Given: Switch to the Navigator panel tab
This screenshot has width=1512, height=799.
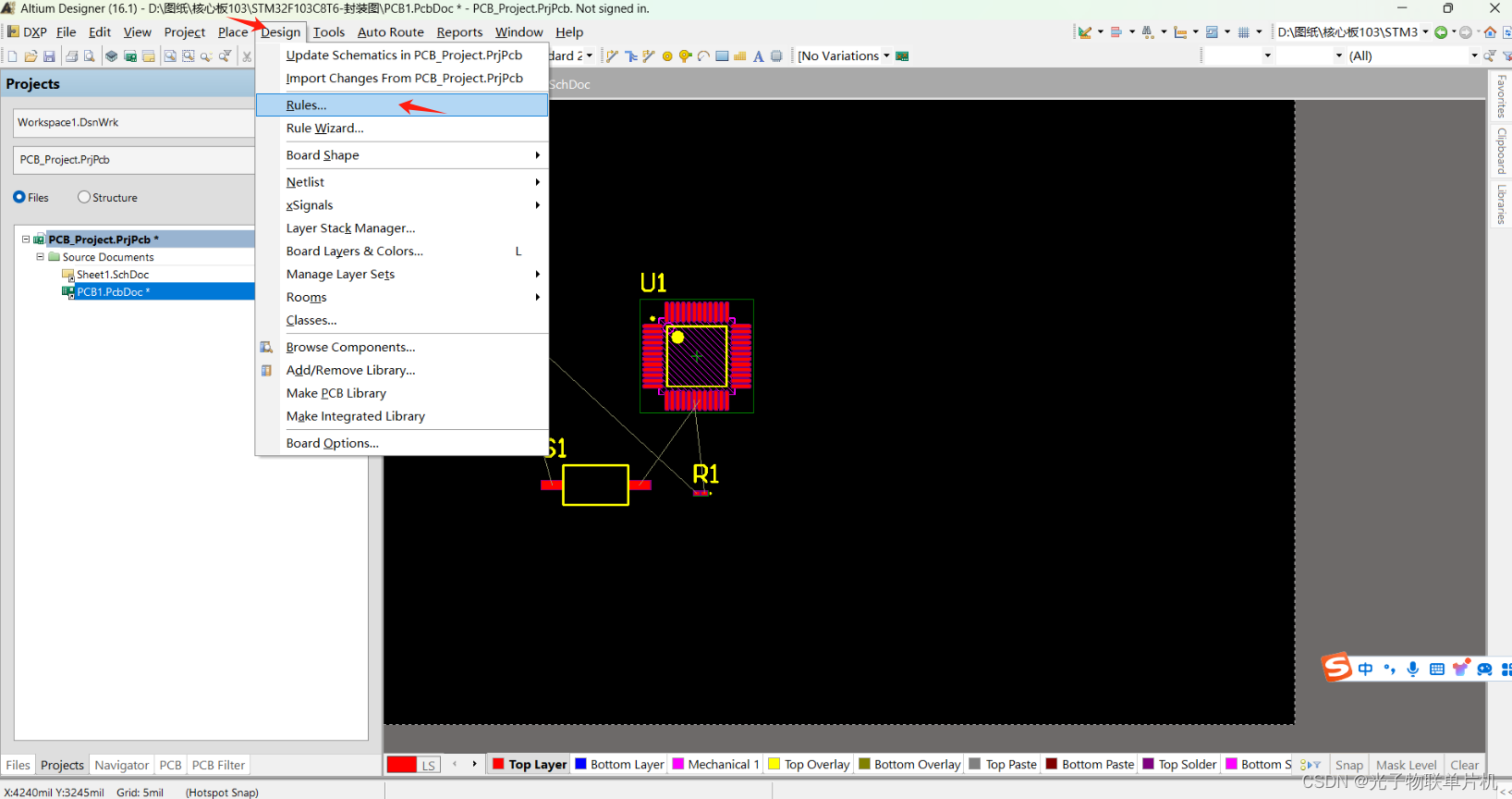Looking at the screenshot, I should pyautogui.click(x=121, y=765).
